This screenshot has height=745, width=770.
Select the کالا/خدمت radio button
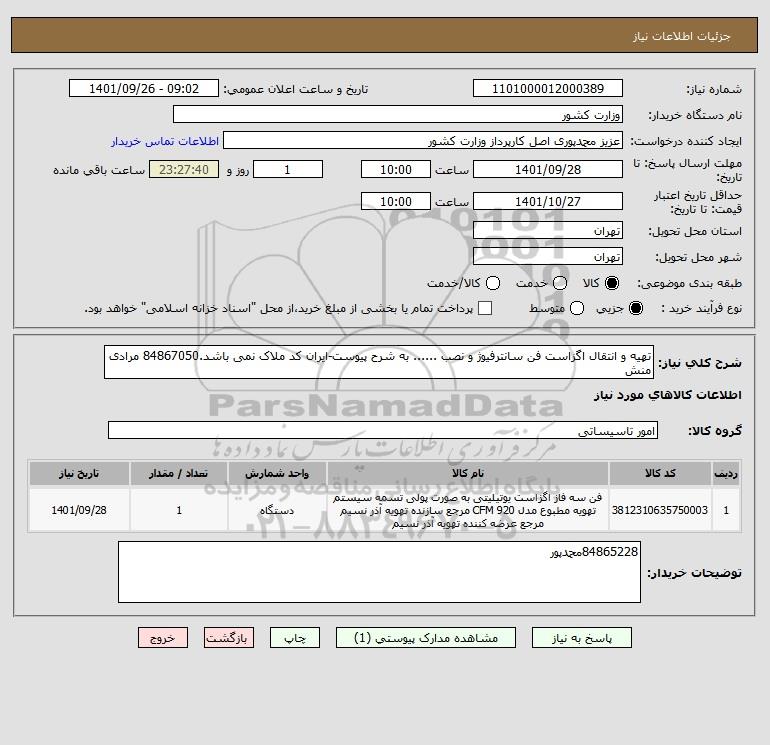coord(493,283)
